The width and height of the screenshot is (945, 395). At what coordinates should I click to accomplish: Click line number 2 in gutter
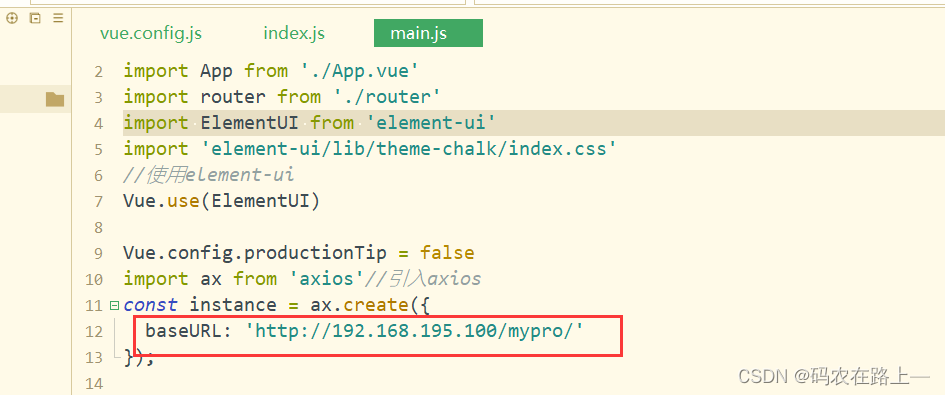[x=98, y=72]
